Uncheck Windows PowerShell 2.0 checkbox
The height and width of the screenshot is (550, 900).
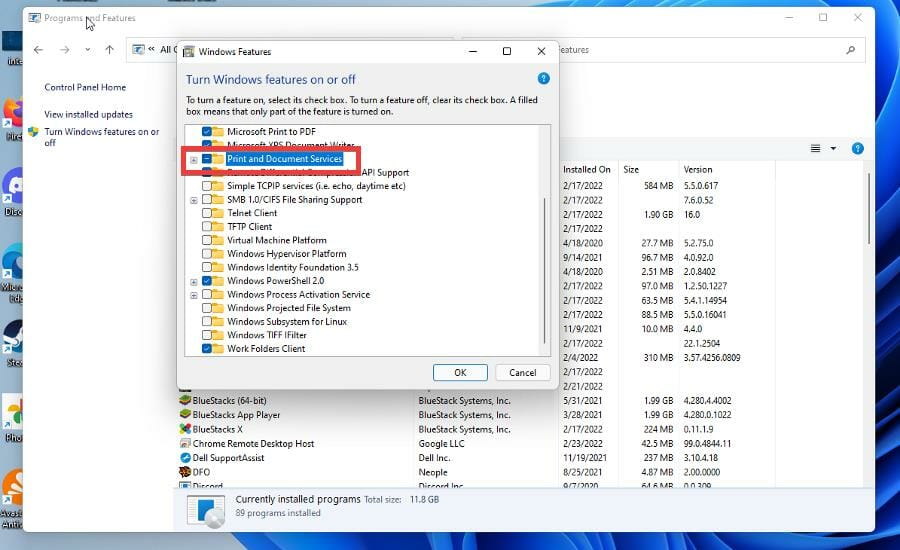coord(207,281)
